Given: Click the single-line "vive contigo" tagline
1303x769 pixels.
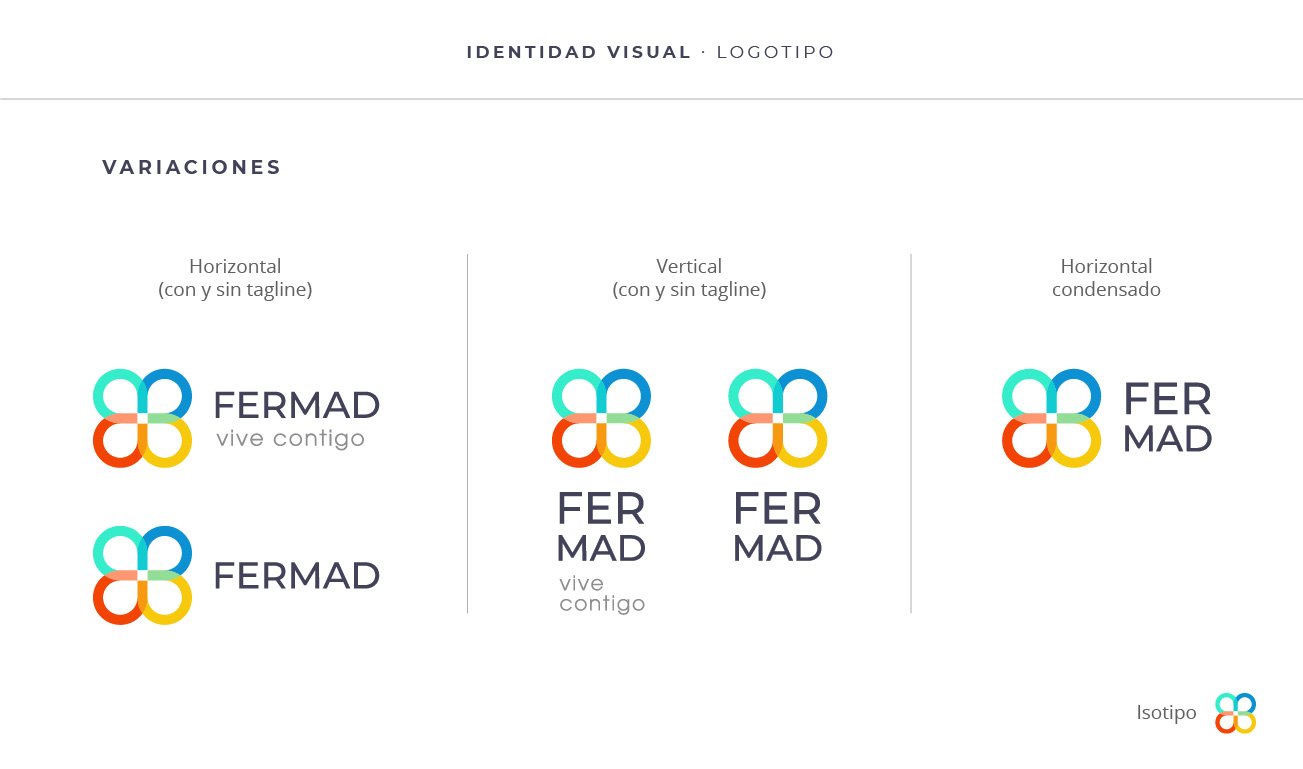Looking at the screenshot, I should (x=290, y=439).
